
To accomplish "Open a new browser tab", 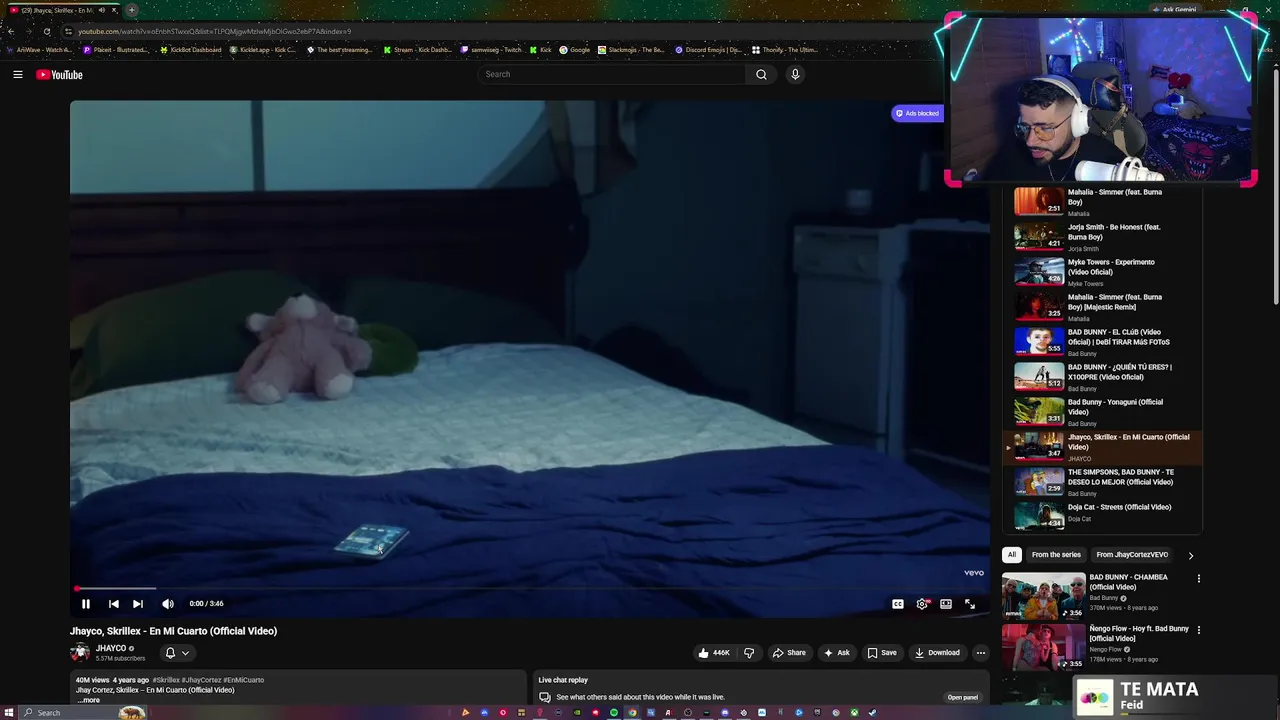I will [131, 10].
